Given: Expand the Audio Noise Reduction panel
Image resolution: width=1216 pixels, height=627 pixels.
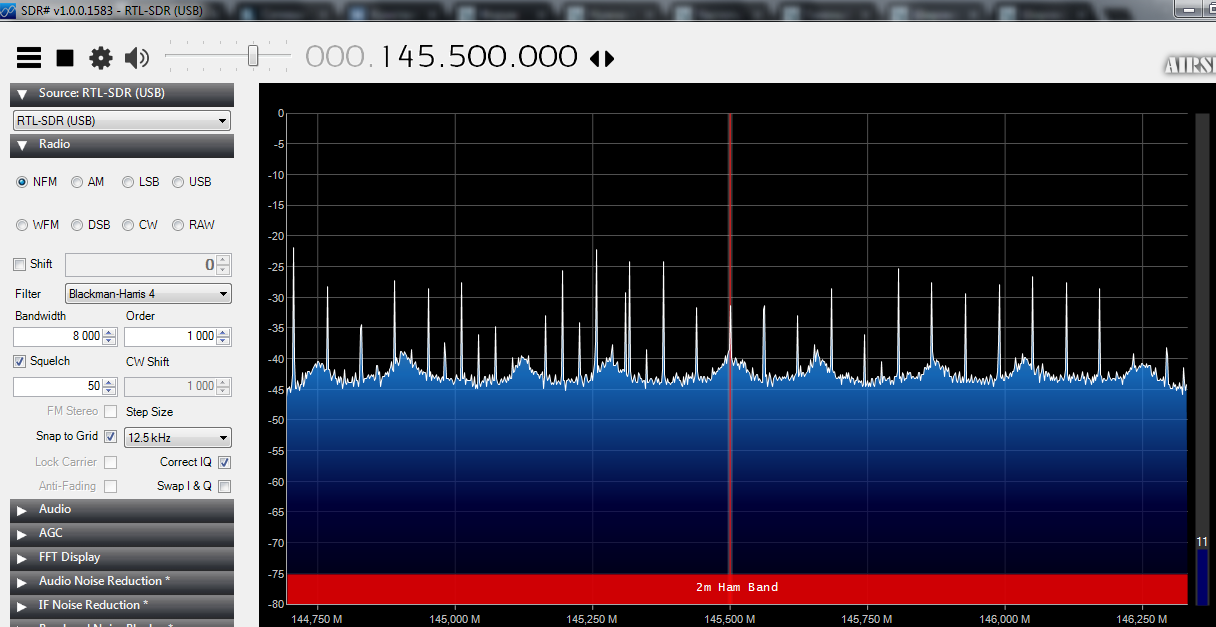Looking at the screenshot, I should click(122, 582).
